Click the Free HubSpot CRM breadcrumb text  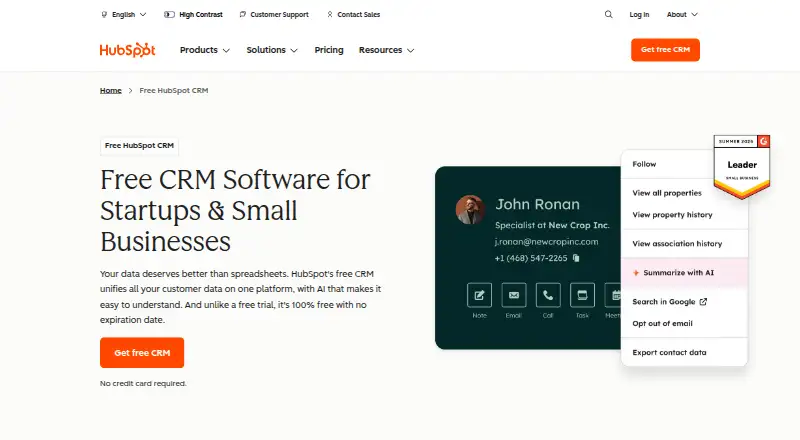(x=173, y=90)
